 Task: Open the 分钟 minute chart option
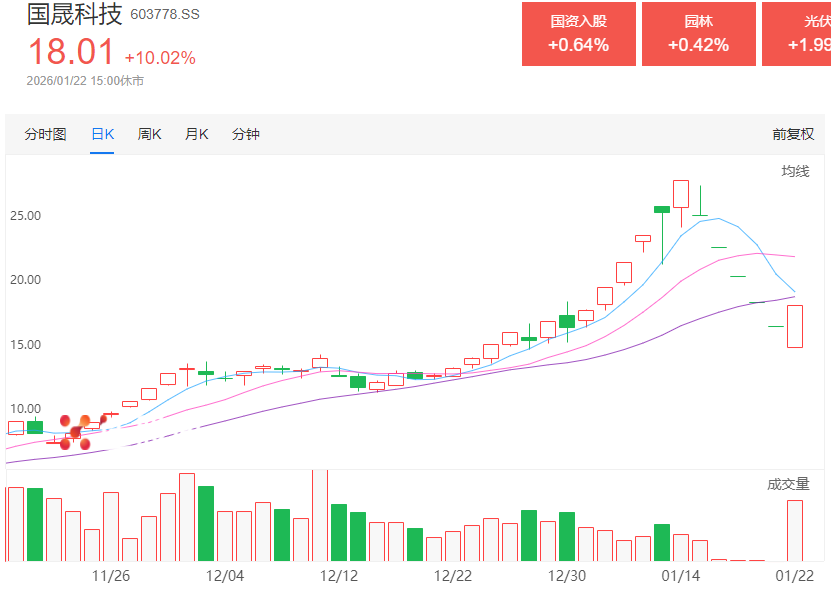246,134
